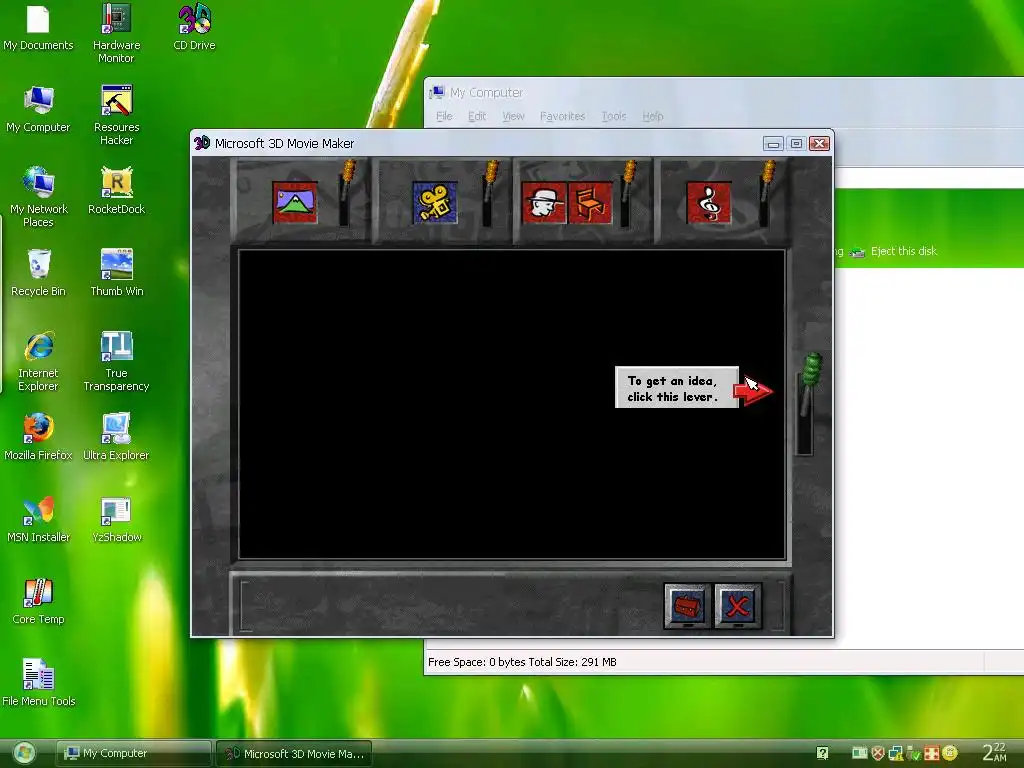1024x768 pixels.
Task: Select the MSN Installer desktop icon
Action: pos(38,520)
